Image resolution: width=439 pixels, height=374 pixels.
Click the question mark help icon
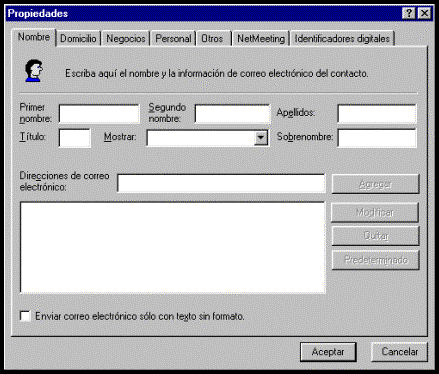pyautogui.click(x=409, y=13)
